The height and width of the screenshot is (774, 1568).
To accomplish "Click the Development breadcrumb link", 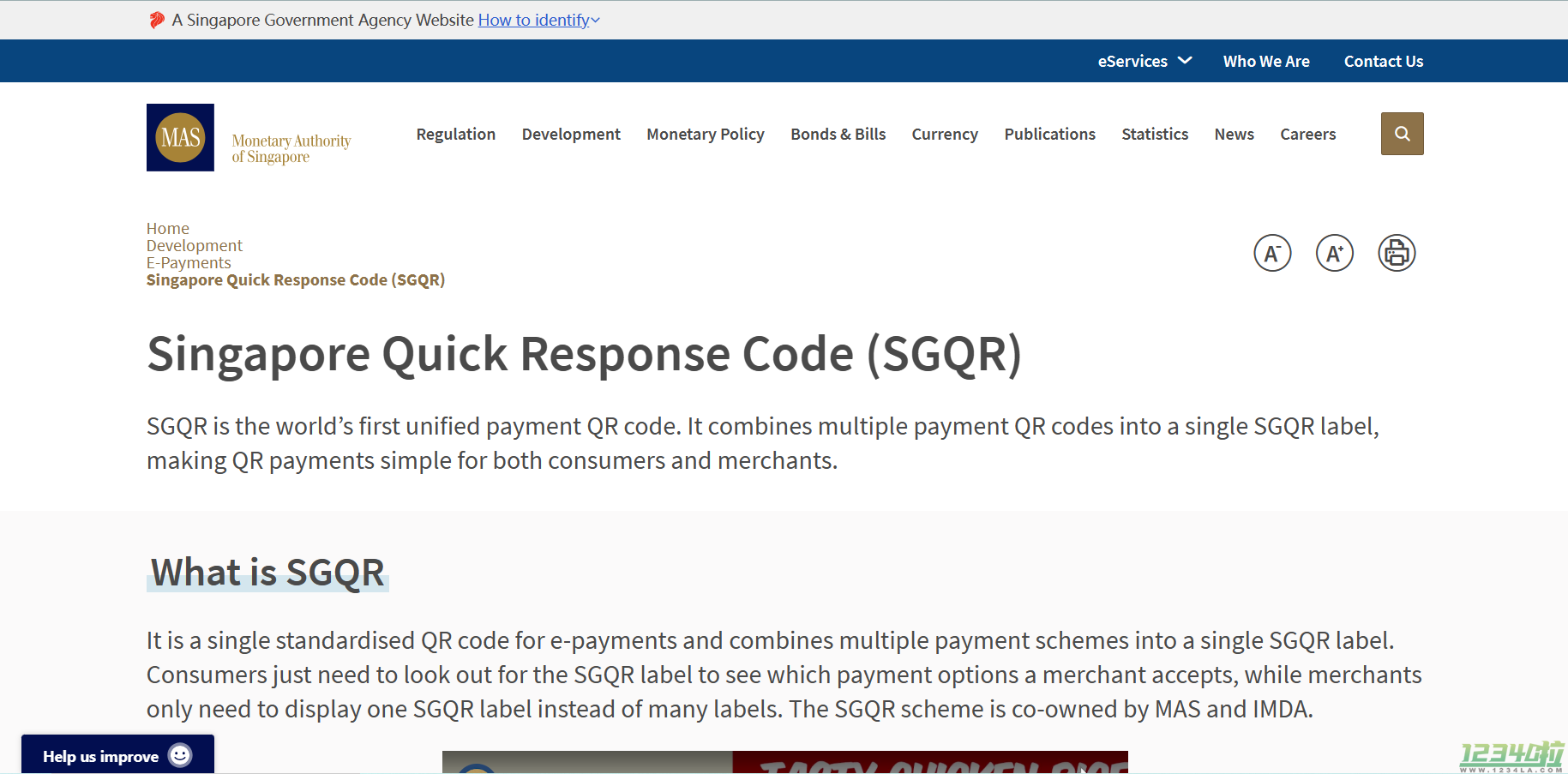I will tap(195, 246).
